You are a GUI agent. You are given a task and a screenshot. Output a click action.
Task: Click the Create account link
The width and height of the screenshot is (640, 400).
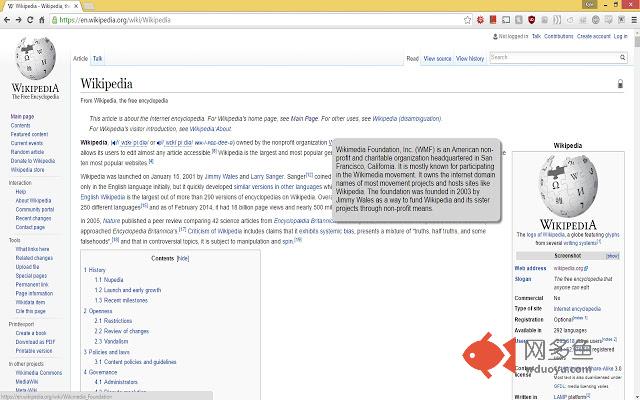[593, 36]
